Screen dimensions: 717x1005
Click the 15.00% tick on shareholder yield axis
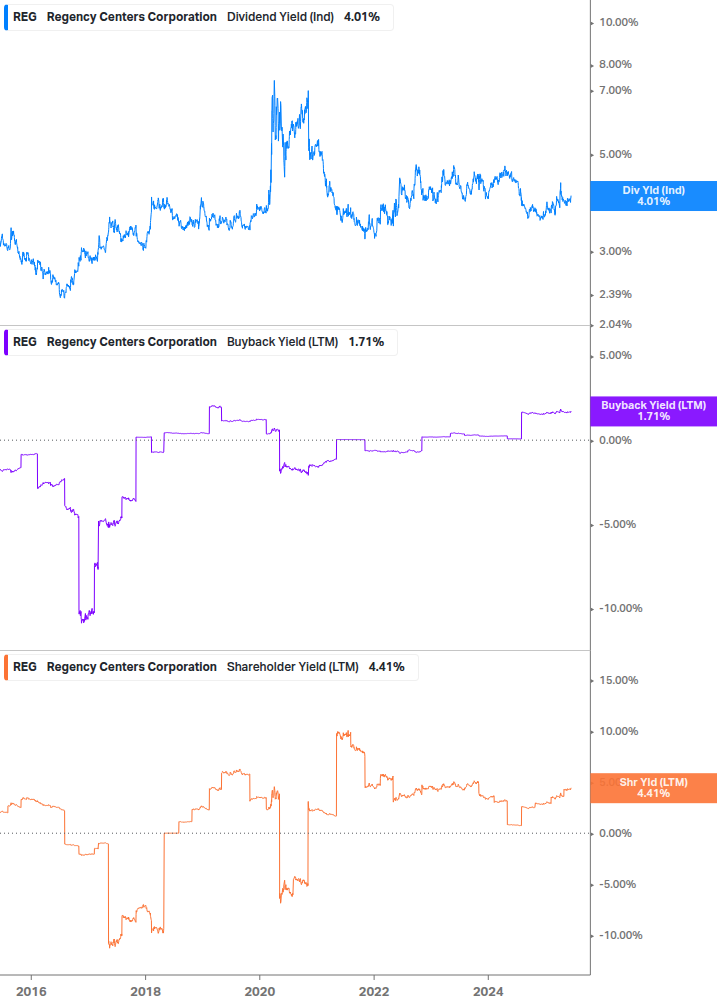coord(618,681)
